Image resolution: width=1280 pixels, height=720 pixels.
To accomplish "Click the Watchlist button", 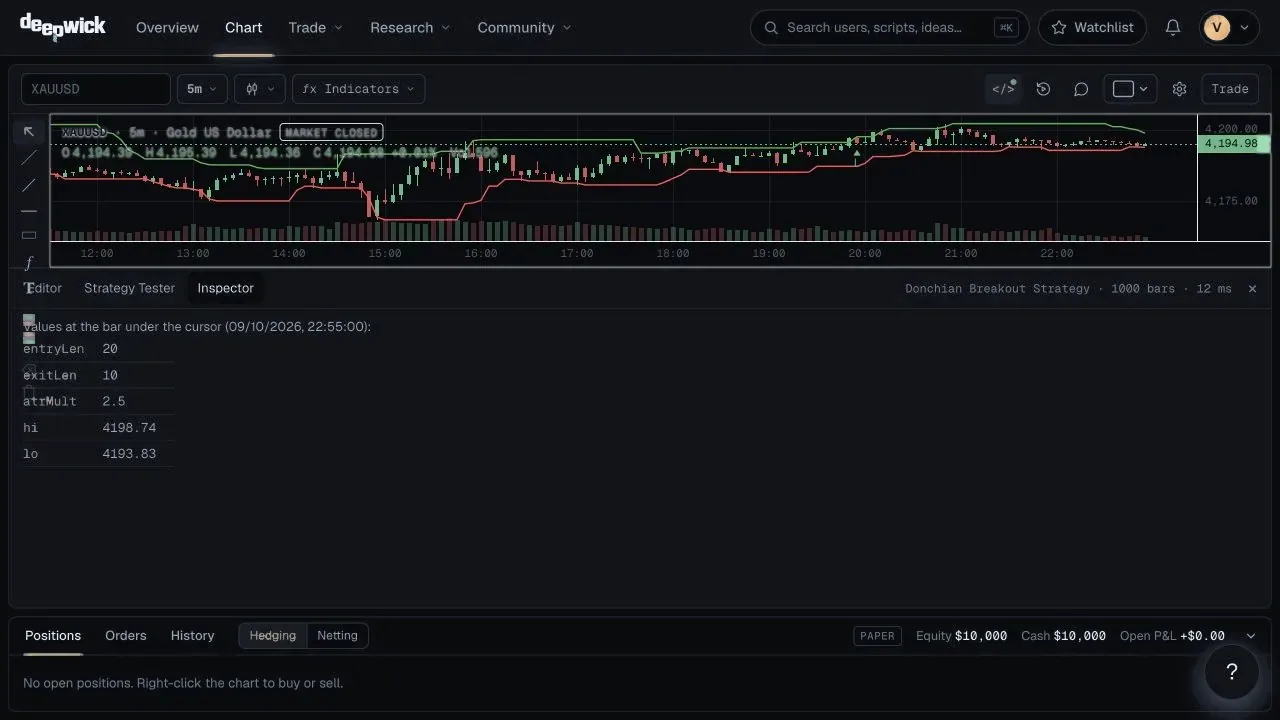I will (x=1092, y=28).
